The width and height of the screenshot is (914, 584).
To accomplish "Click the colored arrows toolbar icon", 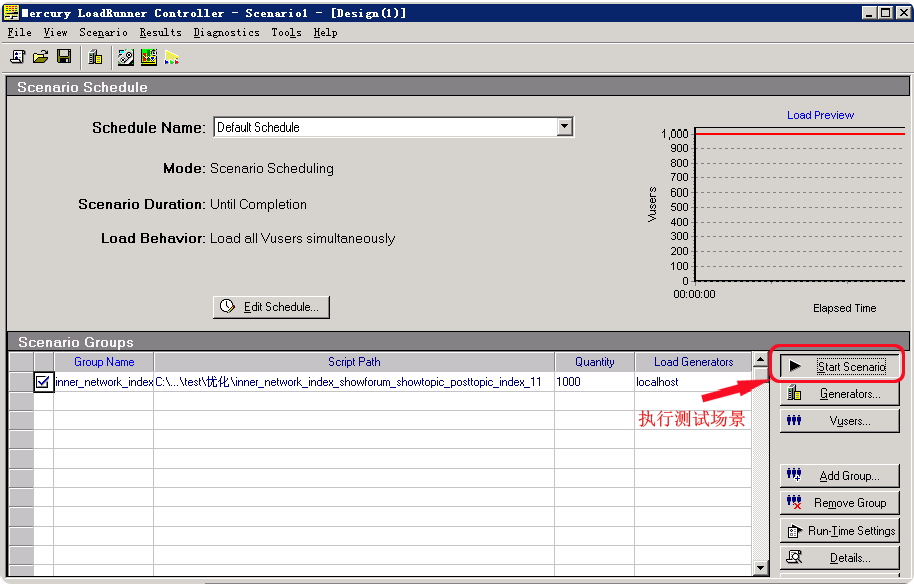I will tap(171, 58).
